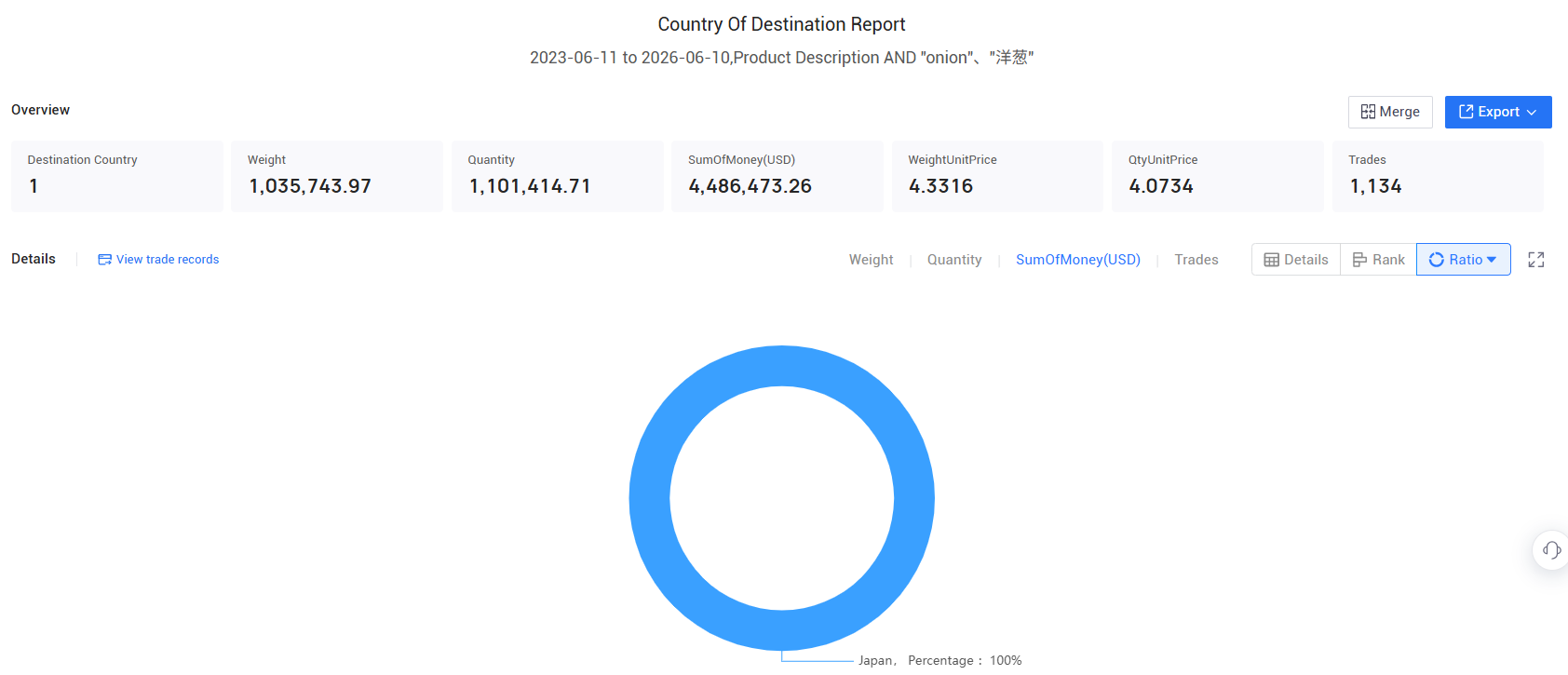
Task: Switch chart metric to Quantity
Action: point(954,260)
